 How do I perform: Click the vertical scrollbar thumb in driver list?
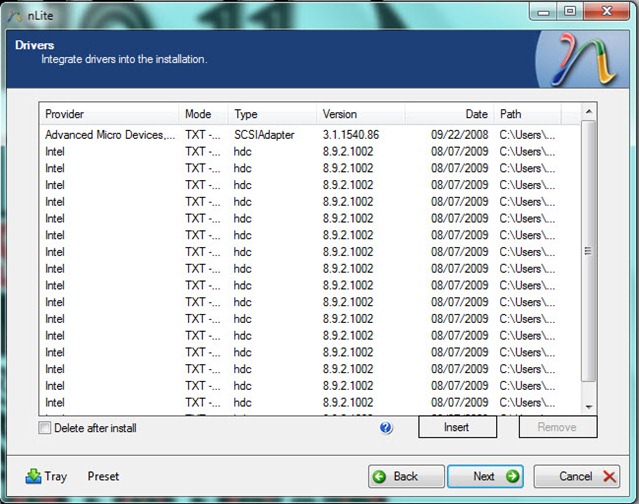click(x=588, y=250)
